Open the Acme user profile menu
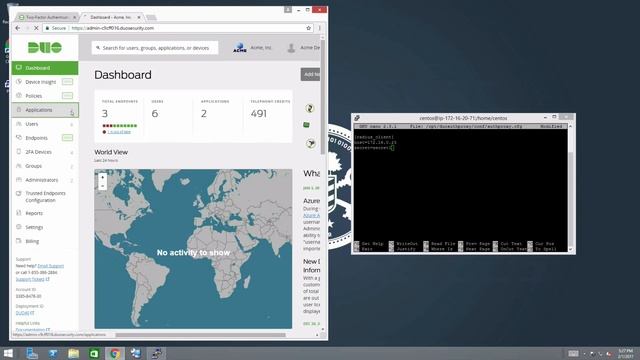This screenshot has height=360, width=640. pos(303,48)
